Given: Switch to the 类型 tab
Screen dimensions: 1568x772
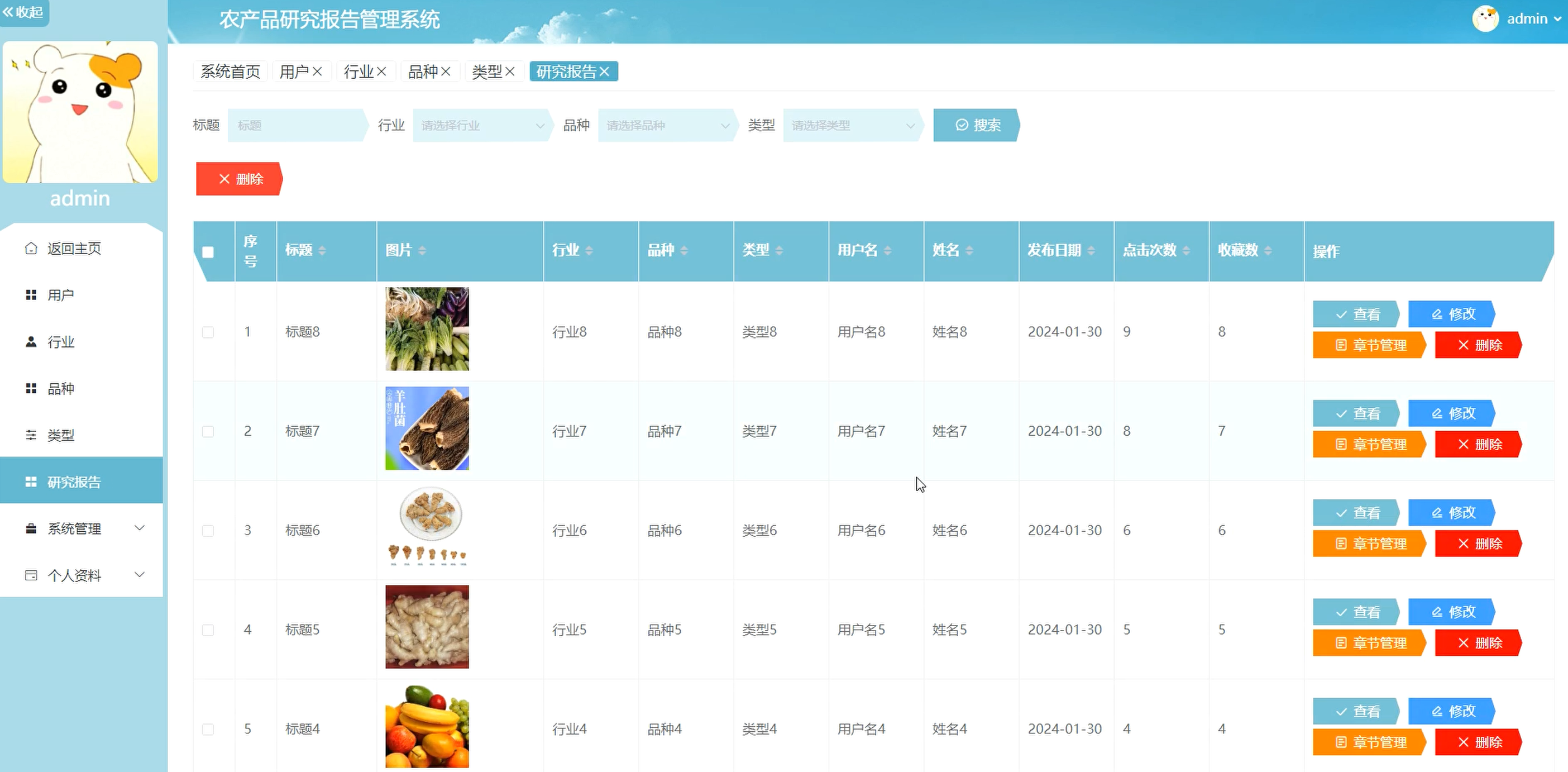Looking at the screenshot, I should [x=487, y=72].
